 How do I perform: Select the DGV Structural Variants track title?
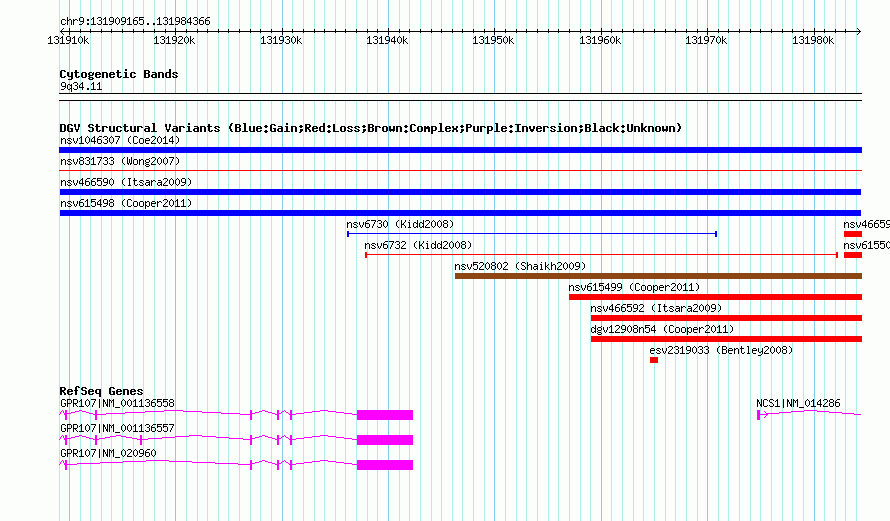click(371, 128)
